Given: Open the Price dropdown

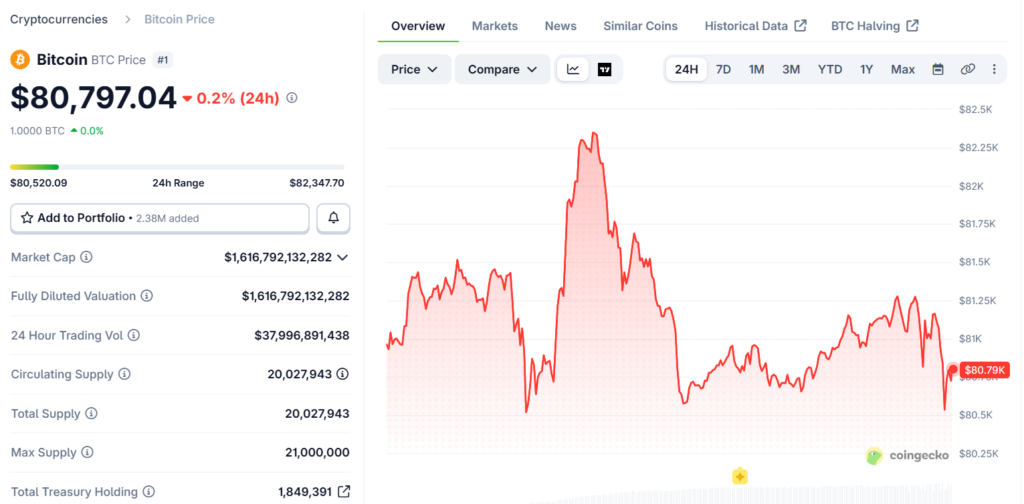Looking at the screenshot, I should 414,69.
